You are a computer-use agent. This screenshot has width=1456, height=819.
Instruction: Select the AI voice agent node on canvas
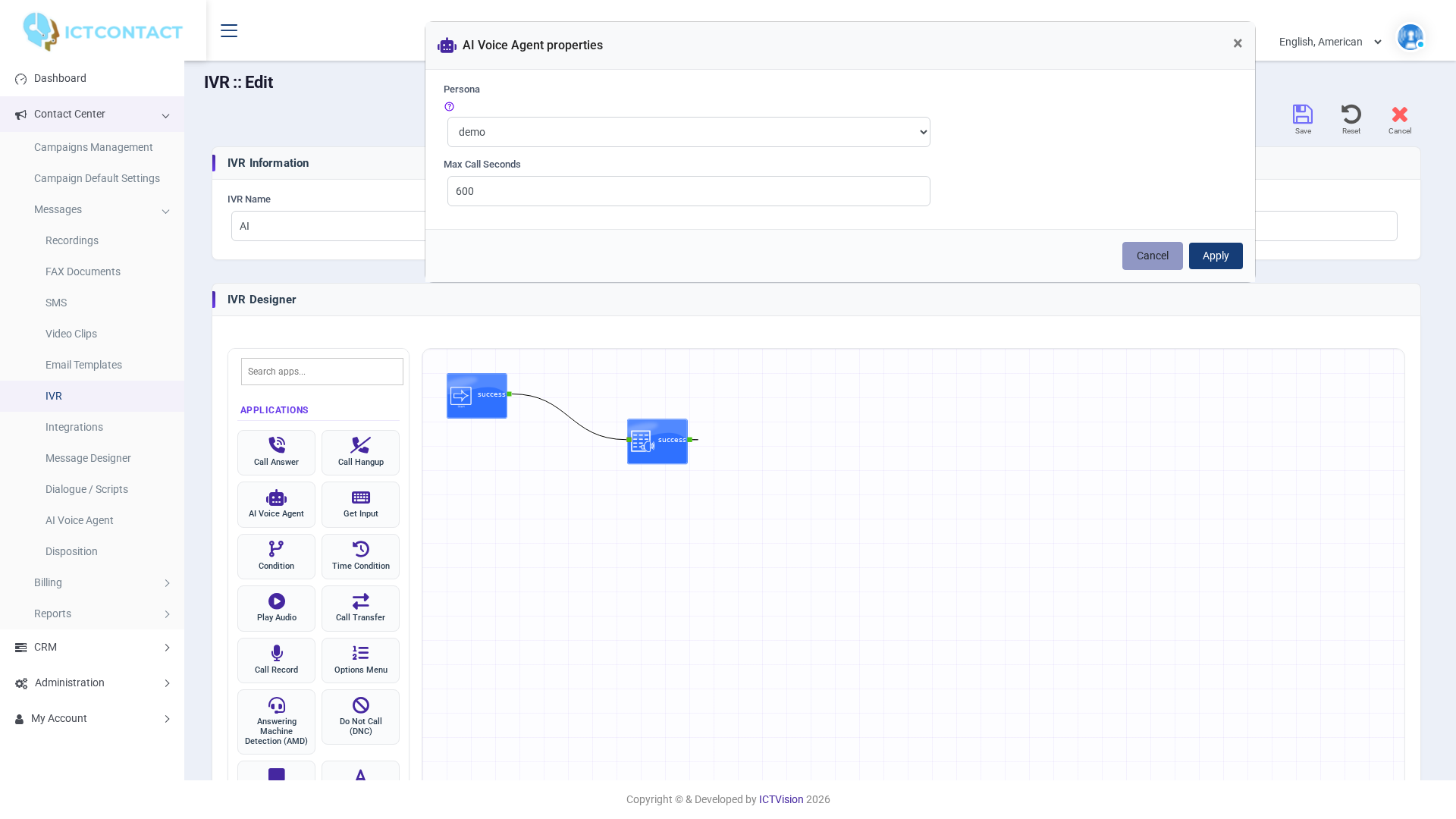pyautogui.click(x=657, y=441)
